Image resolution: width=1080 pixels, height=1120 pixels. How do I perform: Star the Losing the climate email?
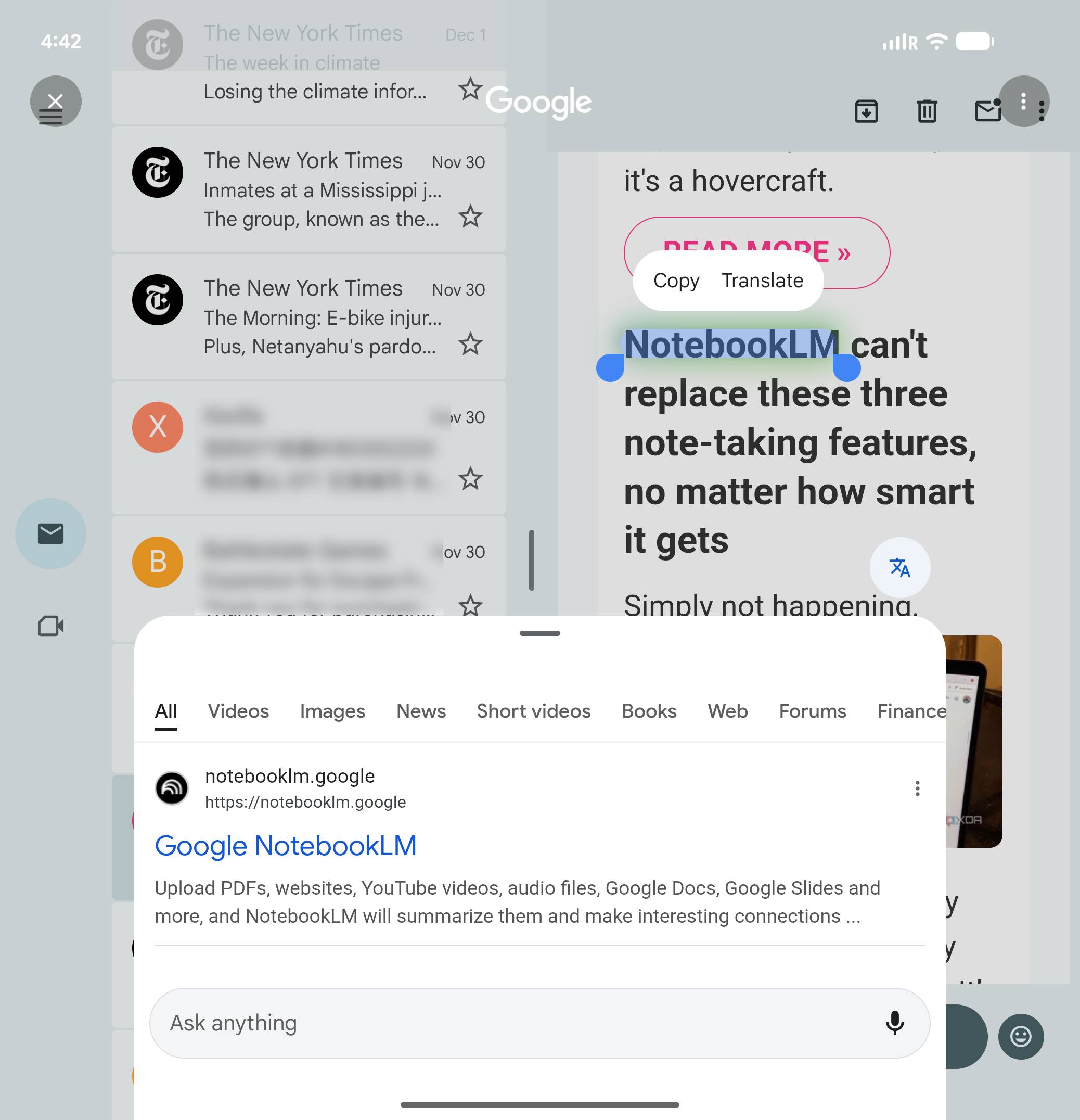tap(471, 89)
